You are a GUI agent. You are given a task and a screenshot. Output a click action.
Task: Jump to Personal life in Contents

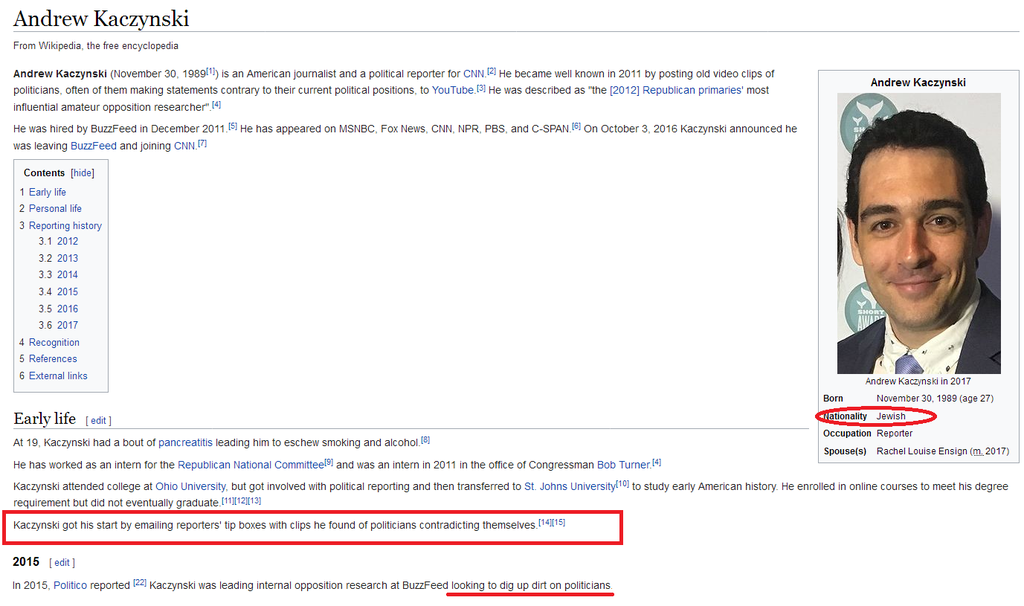coord(55,209)
